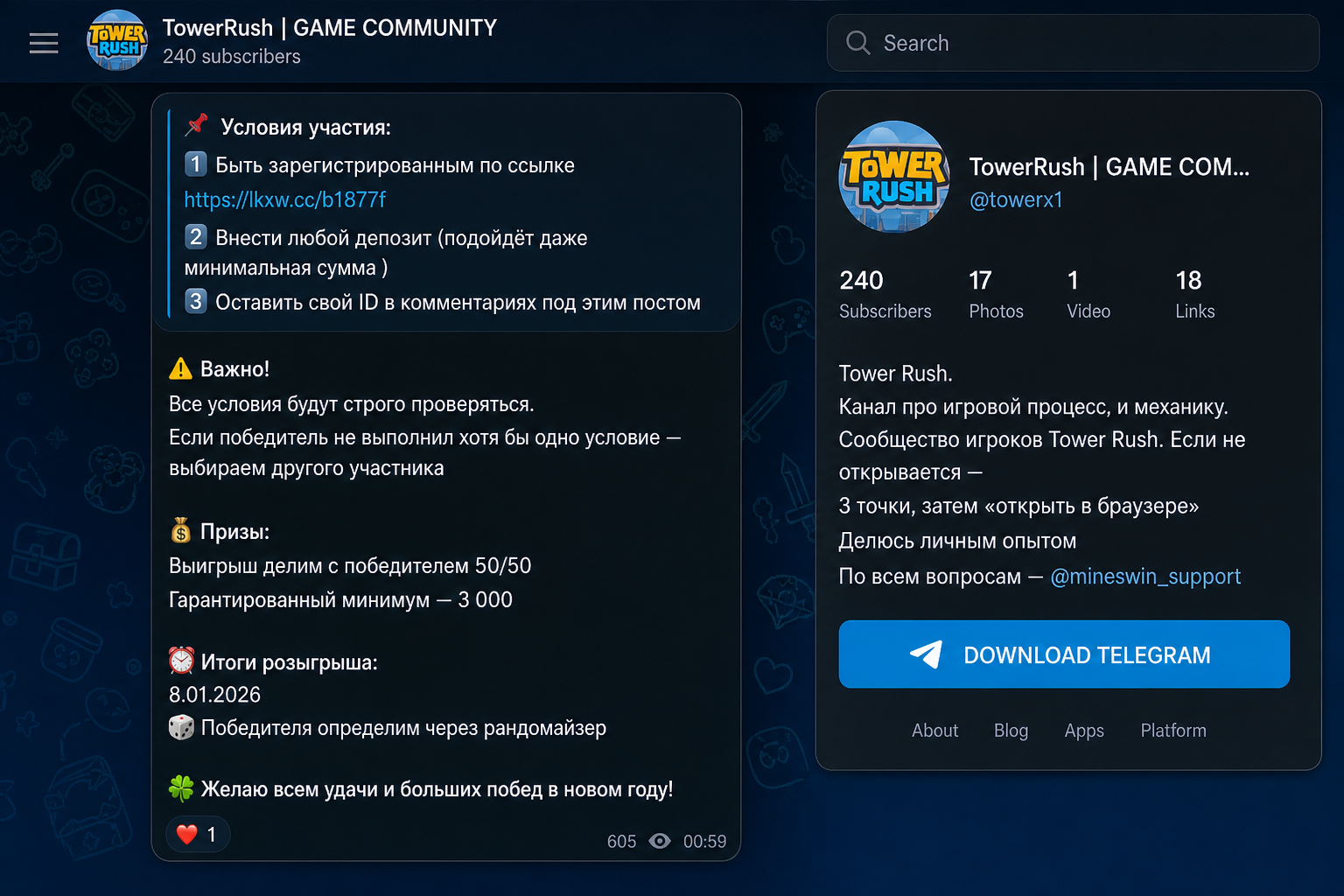Click 'Канал про игровой процесс' description line
The height and width of the screenshot is (896, 1344).
[1033, 407]
